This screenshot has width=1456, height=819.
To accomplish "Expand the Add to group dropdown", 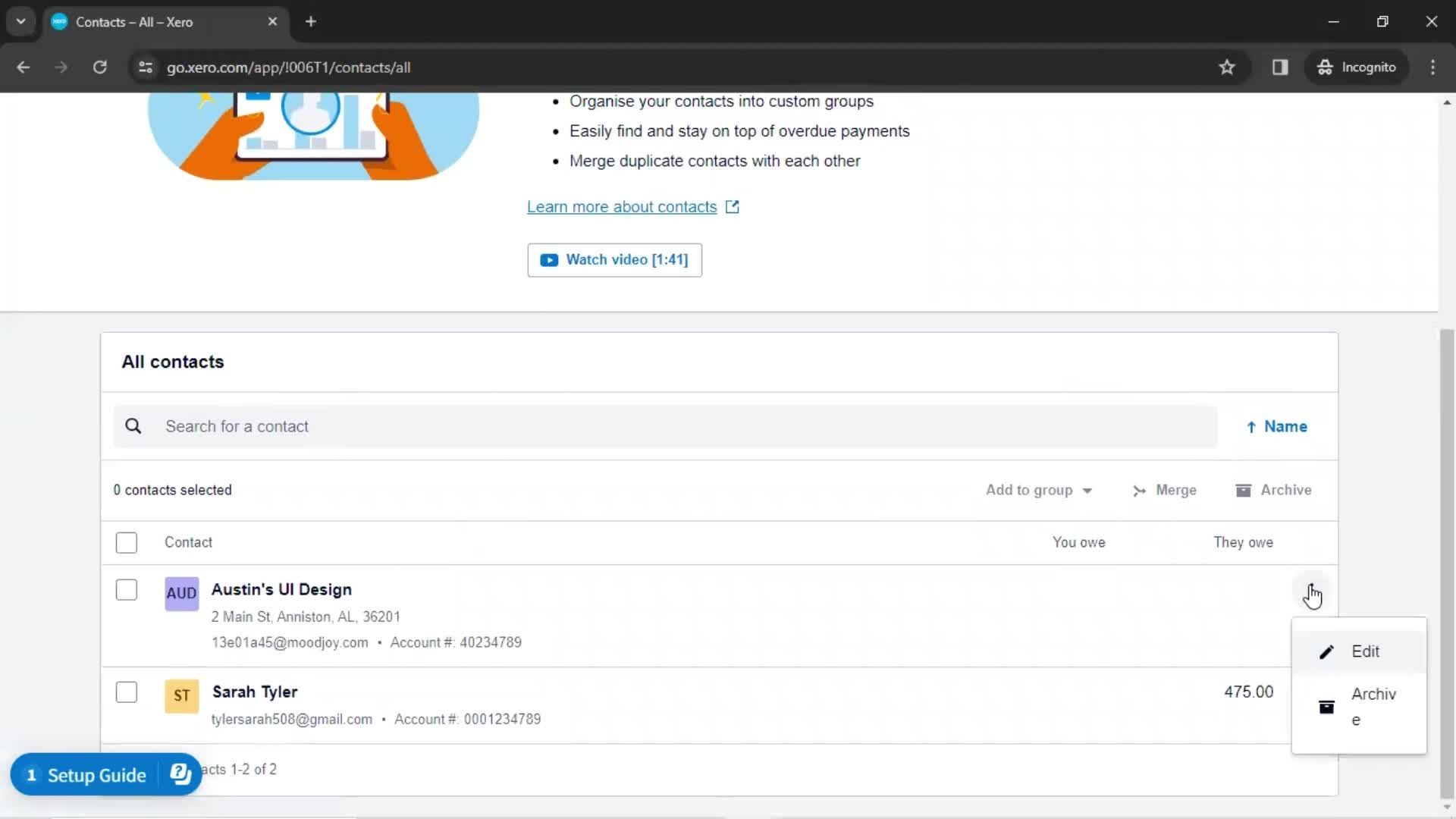I will pyautogui.click(x=1038, y=491).
